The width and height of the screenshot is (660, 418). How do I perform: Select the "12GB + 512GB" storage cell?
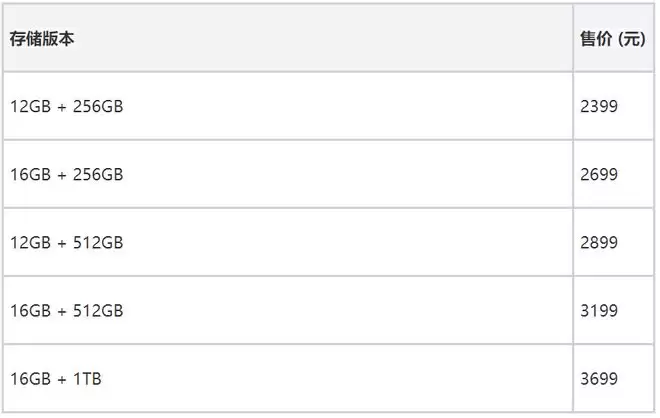pos(67,243)
